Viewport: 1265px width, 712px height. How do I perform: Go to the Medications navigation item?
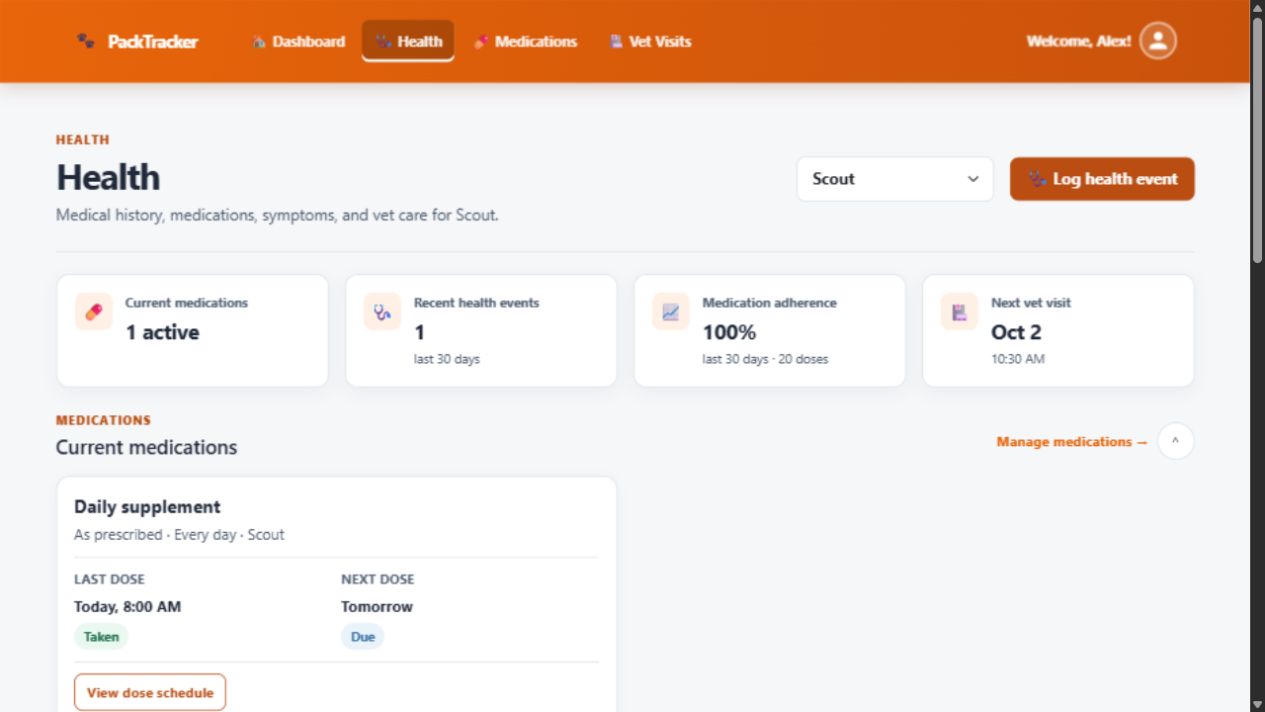[x=525, y=41]
